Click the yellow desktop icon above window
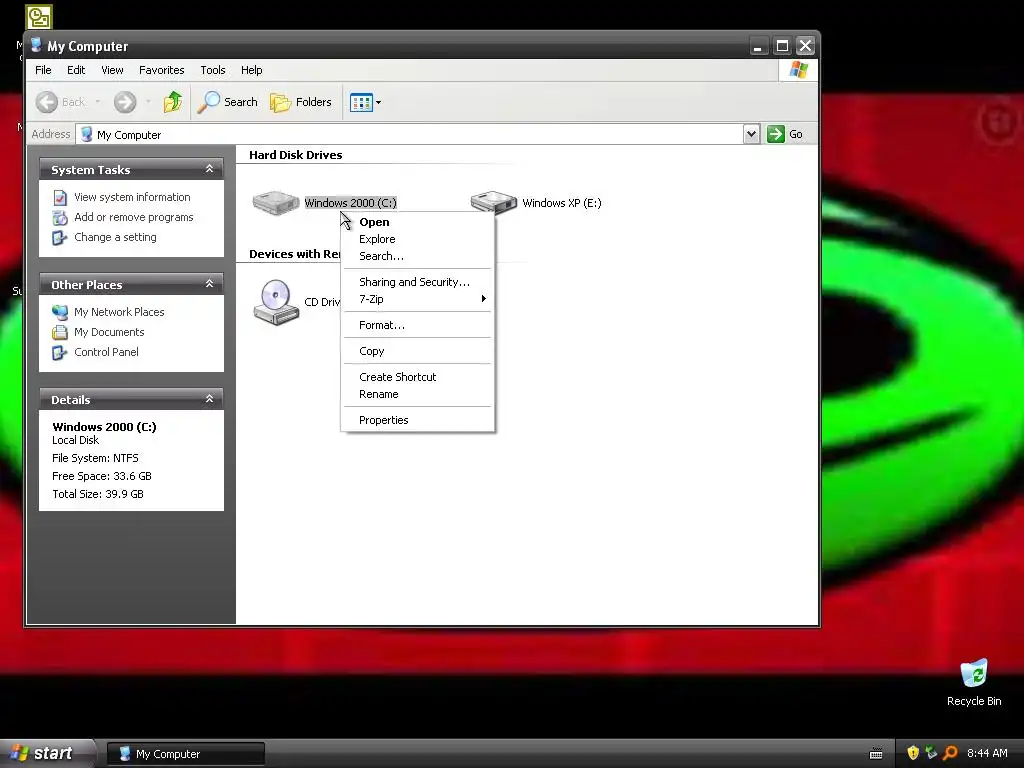Image resolution: width=1024 pixels, height=768 pixels. 39,17
